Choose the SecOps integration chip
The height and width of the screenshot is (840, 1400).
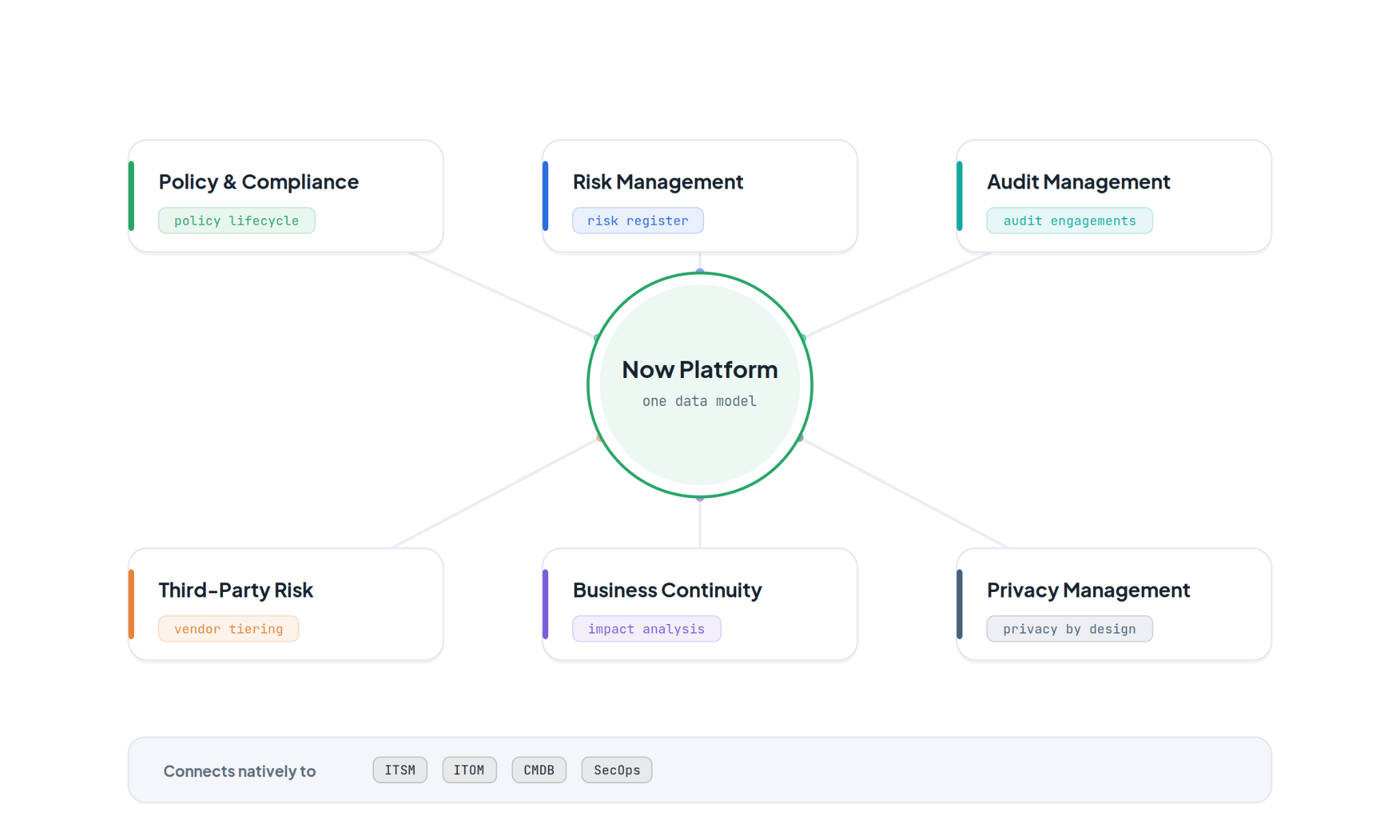[617, 770]
